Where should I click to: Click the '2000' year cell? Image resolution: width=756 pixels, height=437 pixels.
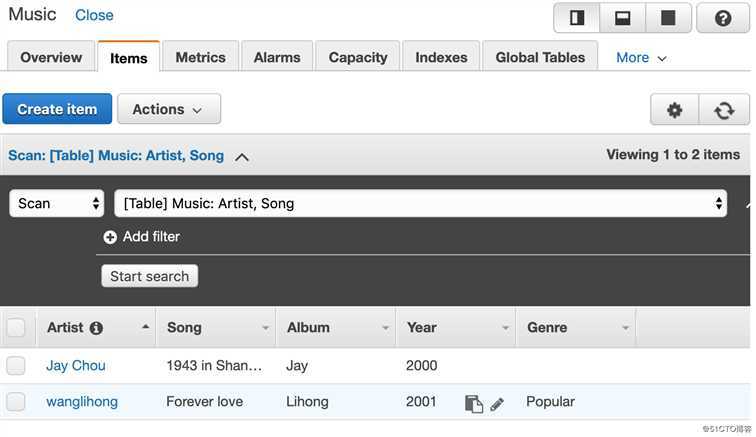click(421, 366)
